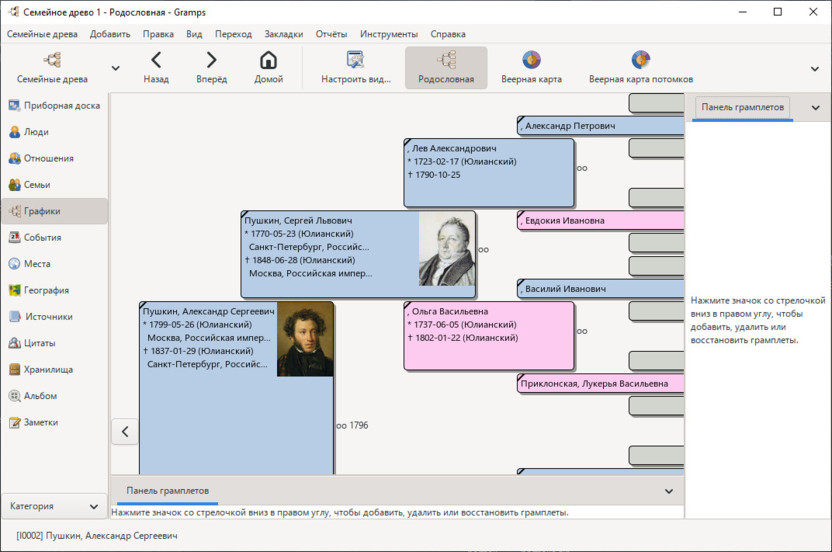This screenshot has width=832, height=552.
Task: Select the Александр Петрович person box
Action: pos(601,126)
